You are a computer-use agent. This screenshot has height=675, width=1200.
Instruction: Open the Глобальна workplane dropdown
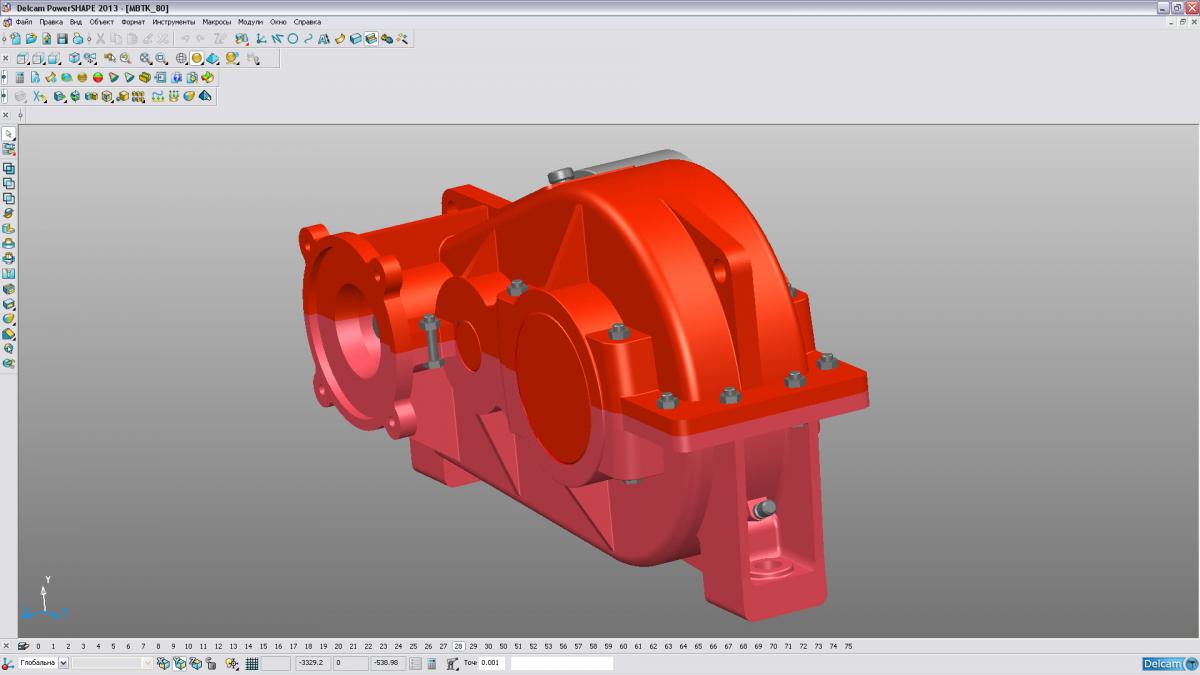(x=64, y=664)
